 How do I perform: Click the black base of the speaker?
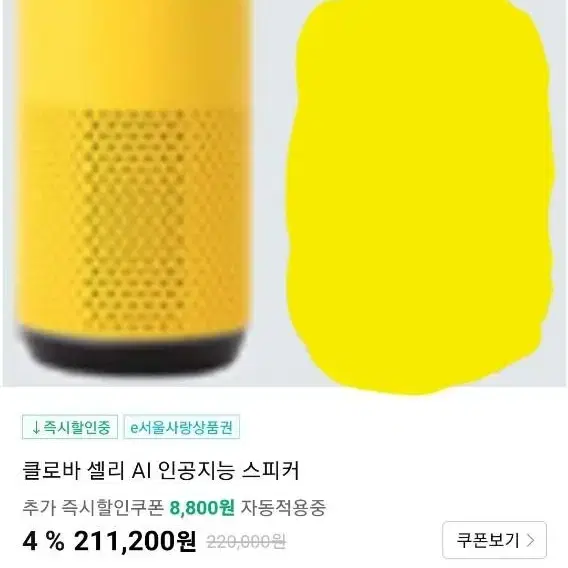click(x=132, y=350)
